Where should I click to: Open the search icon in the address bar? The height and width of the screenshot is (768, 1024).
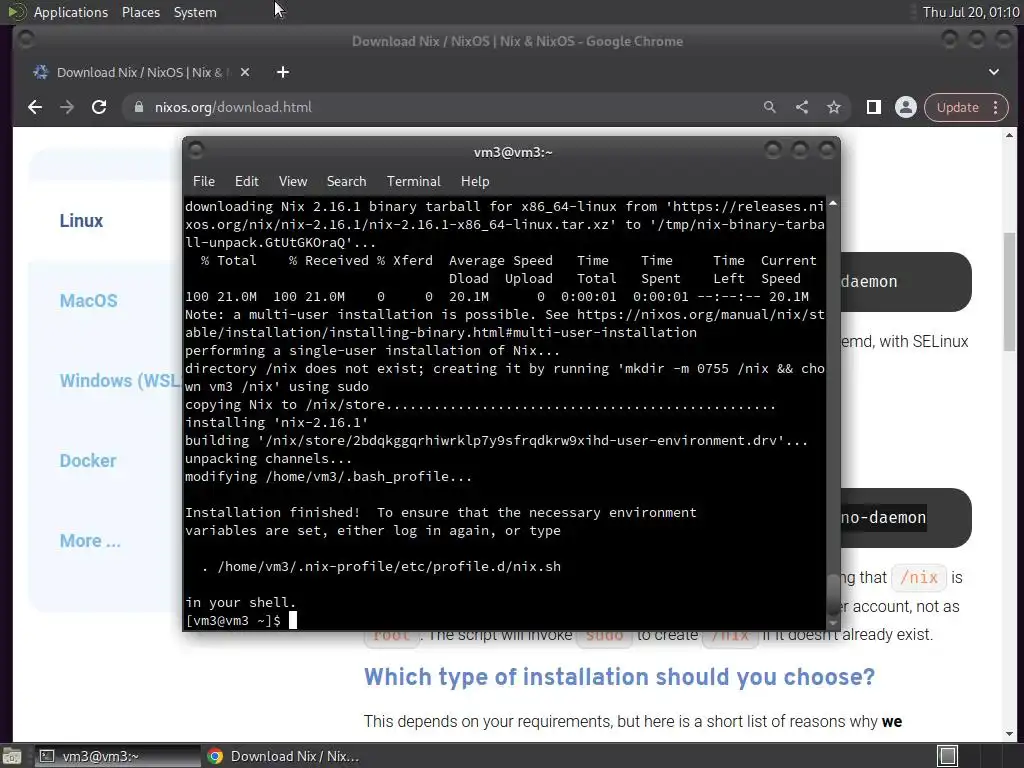coord(770,107)
